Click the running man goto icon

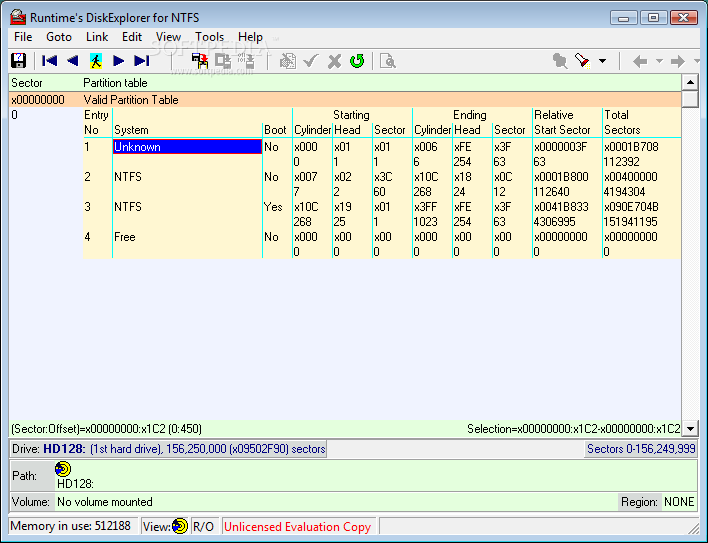tap(96, 61)
